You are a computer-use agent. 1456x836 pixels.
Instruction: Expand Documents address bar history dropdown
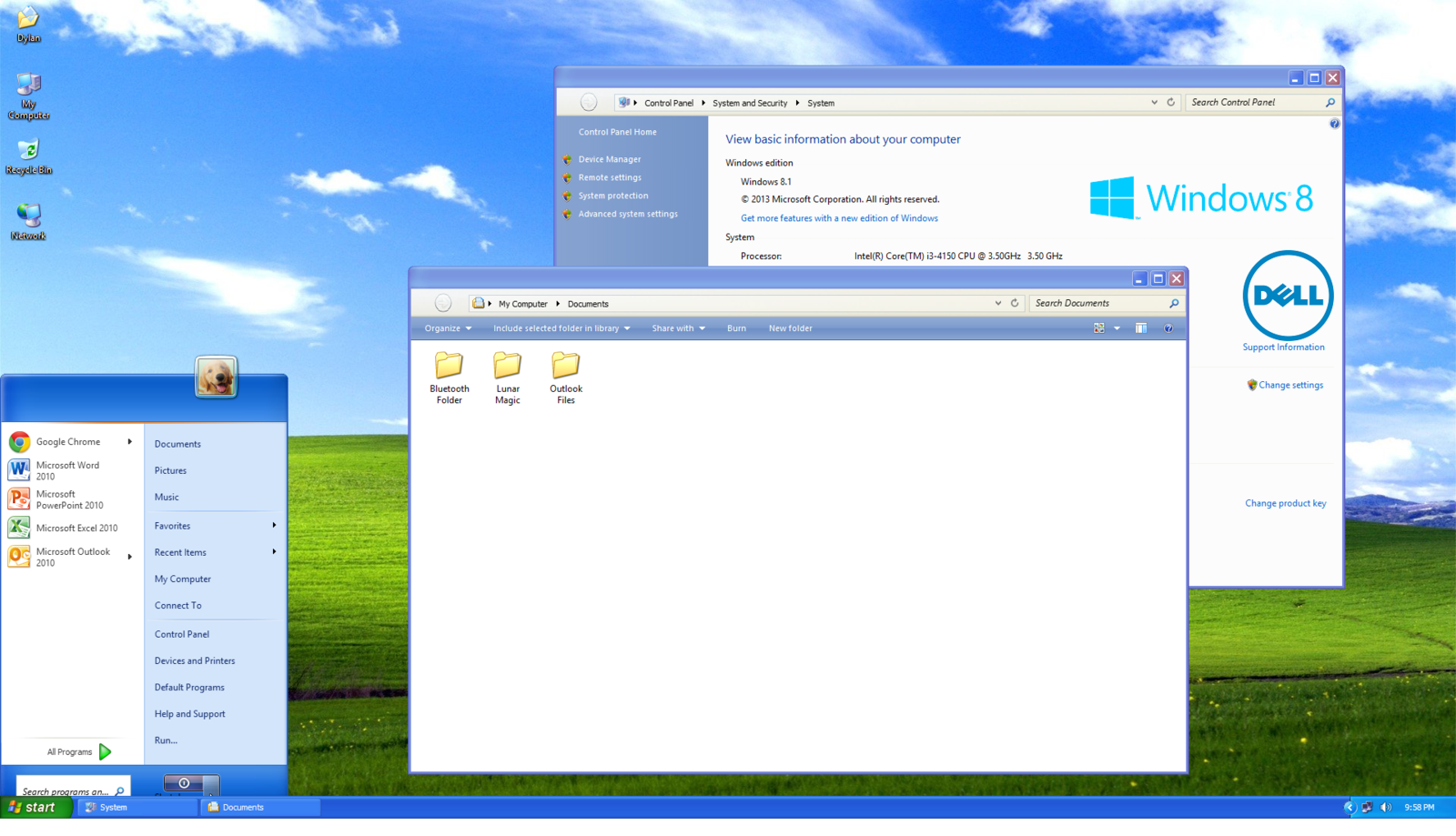tap(998, 303)
